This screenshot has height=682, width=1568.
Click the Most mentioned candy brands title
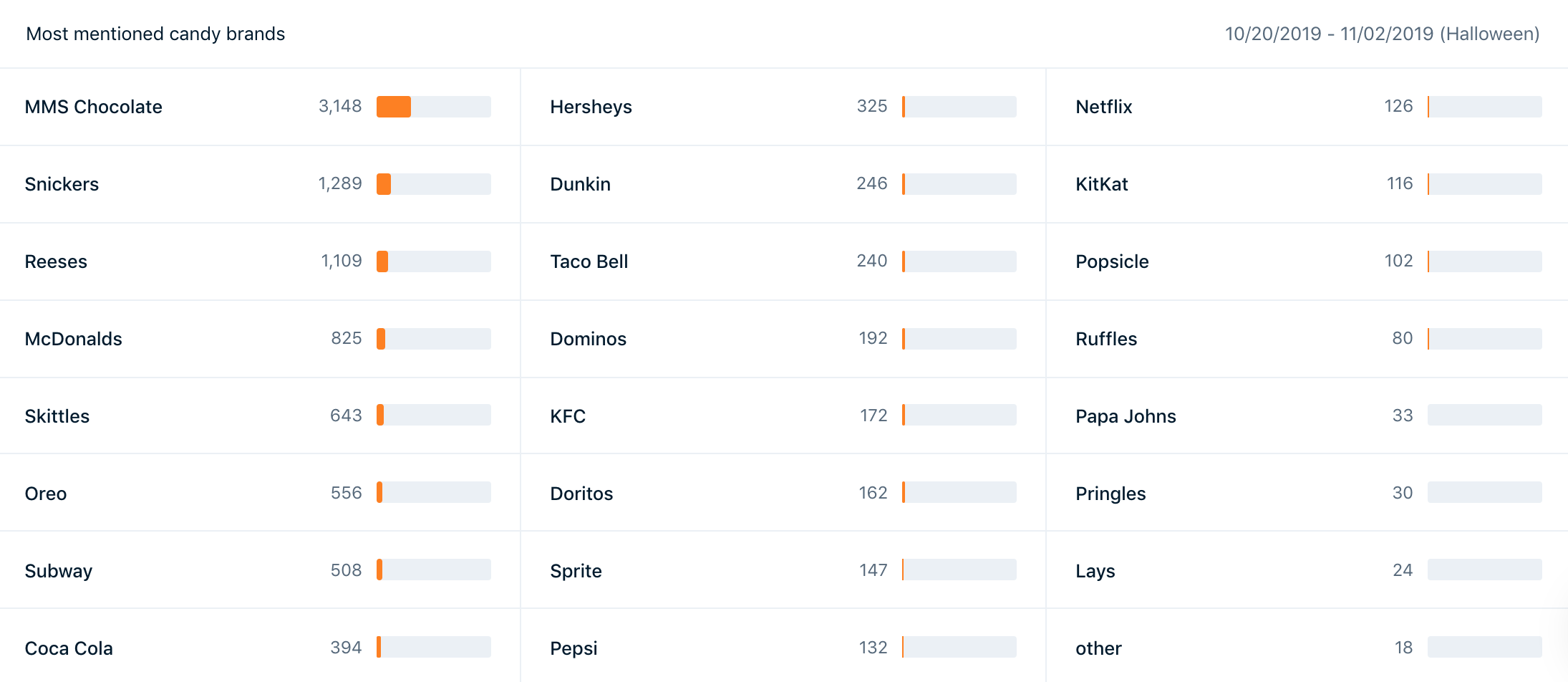click(x=155, y=34)
